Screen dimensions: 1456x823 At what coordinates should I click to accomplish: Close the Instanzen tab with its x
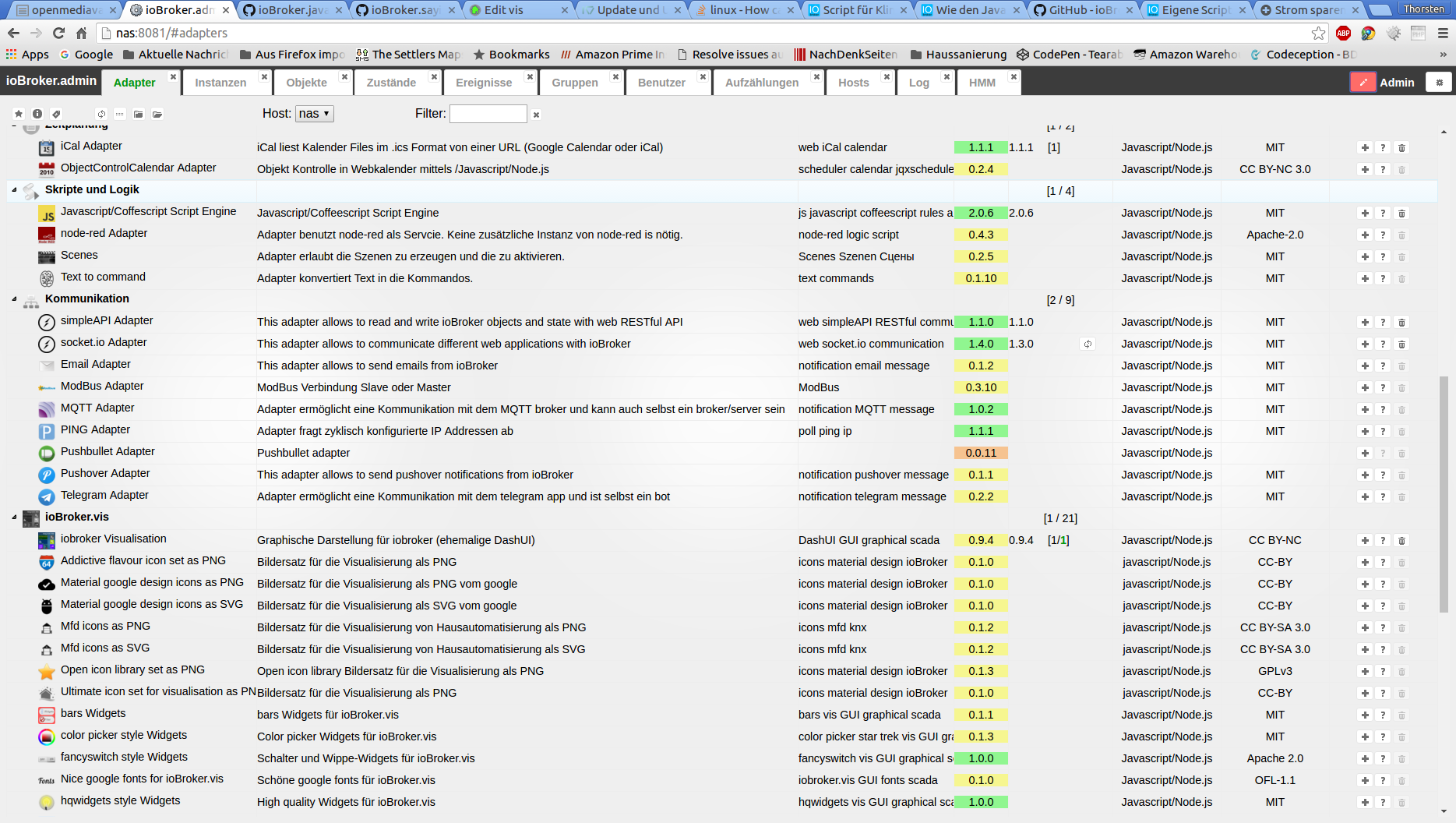pos(264,76)
